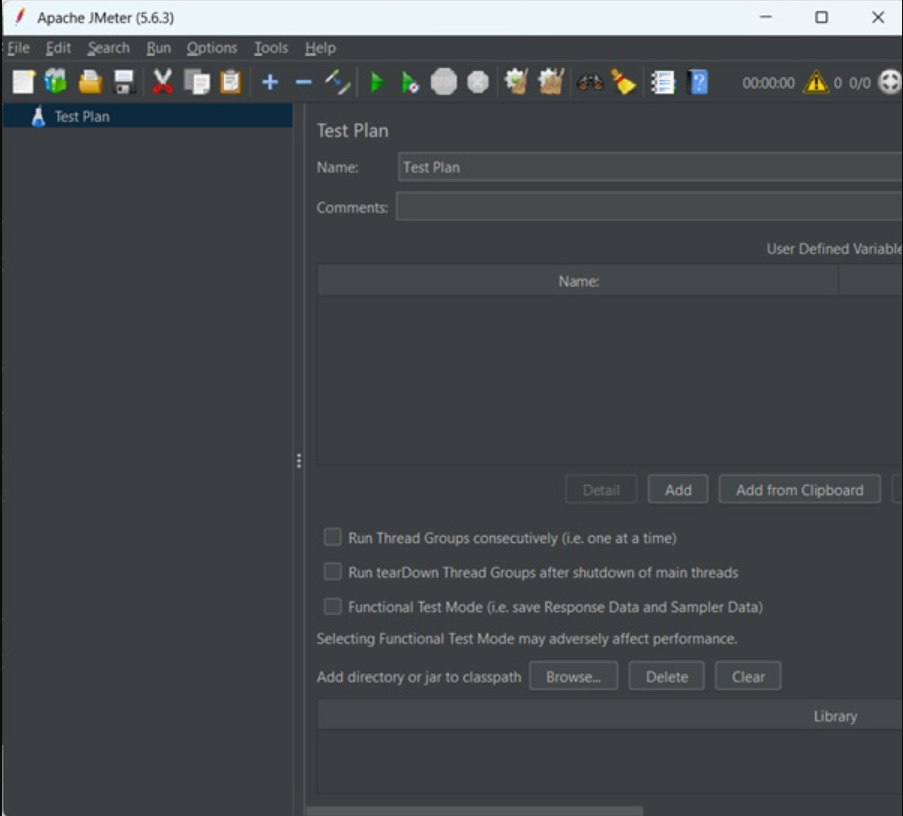Viewport: 903px width, 816px height.
Task: Click the Detail button
Action: [601, 489]
